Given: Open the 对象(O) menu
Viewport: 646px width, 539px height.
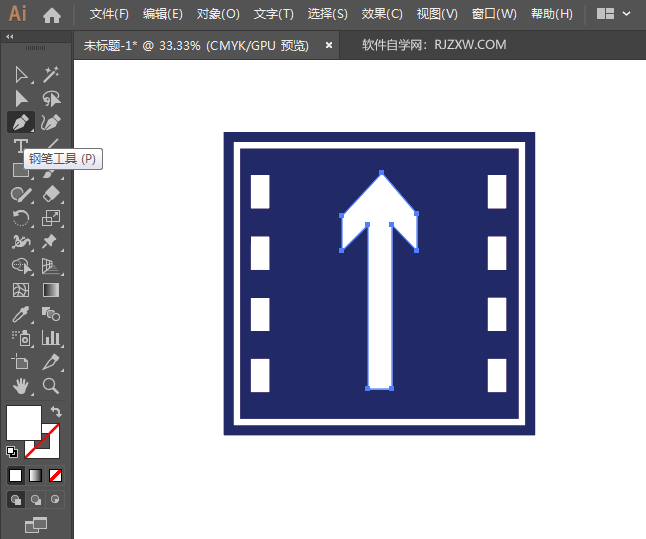Looking at the screenshot, I should 218,14.
